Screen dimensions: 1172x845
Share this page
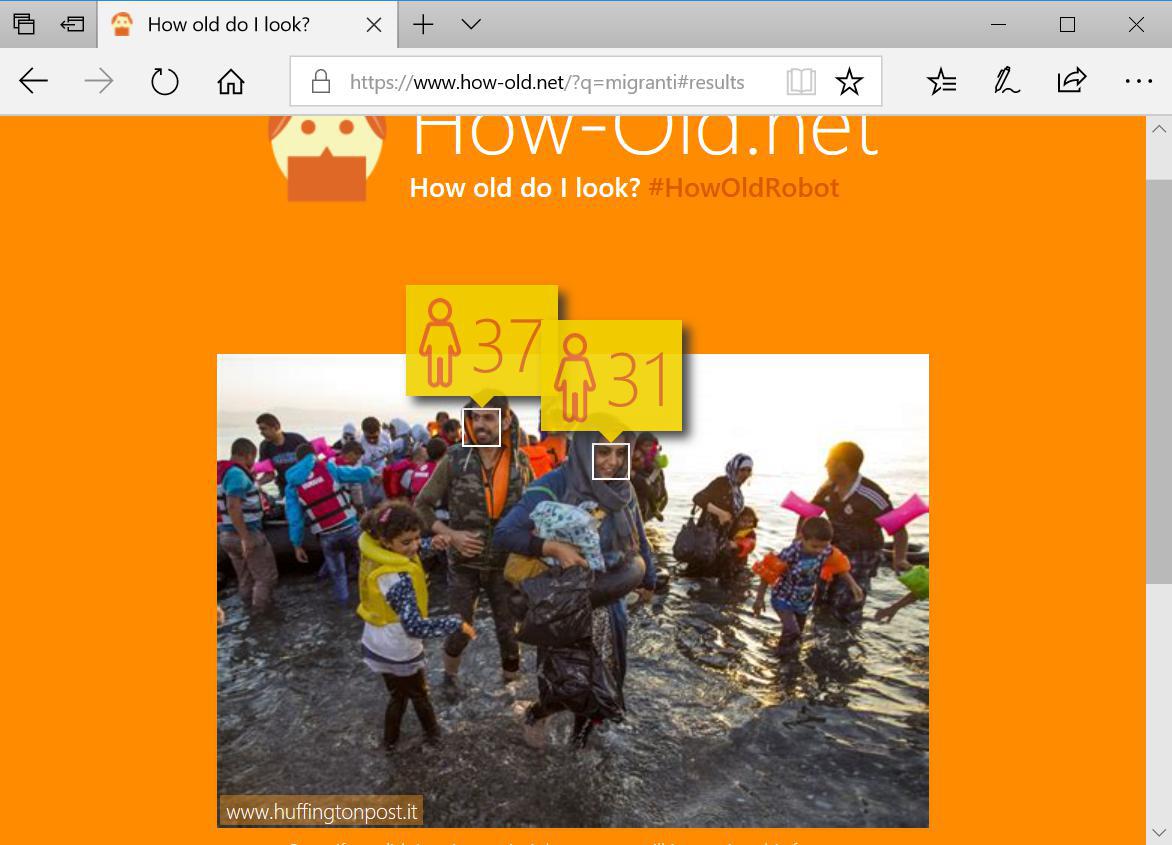tap(1071, 81)
